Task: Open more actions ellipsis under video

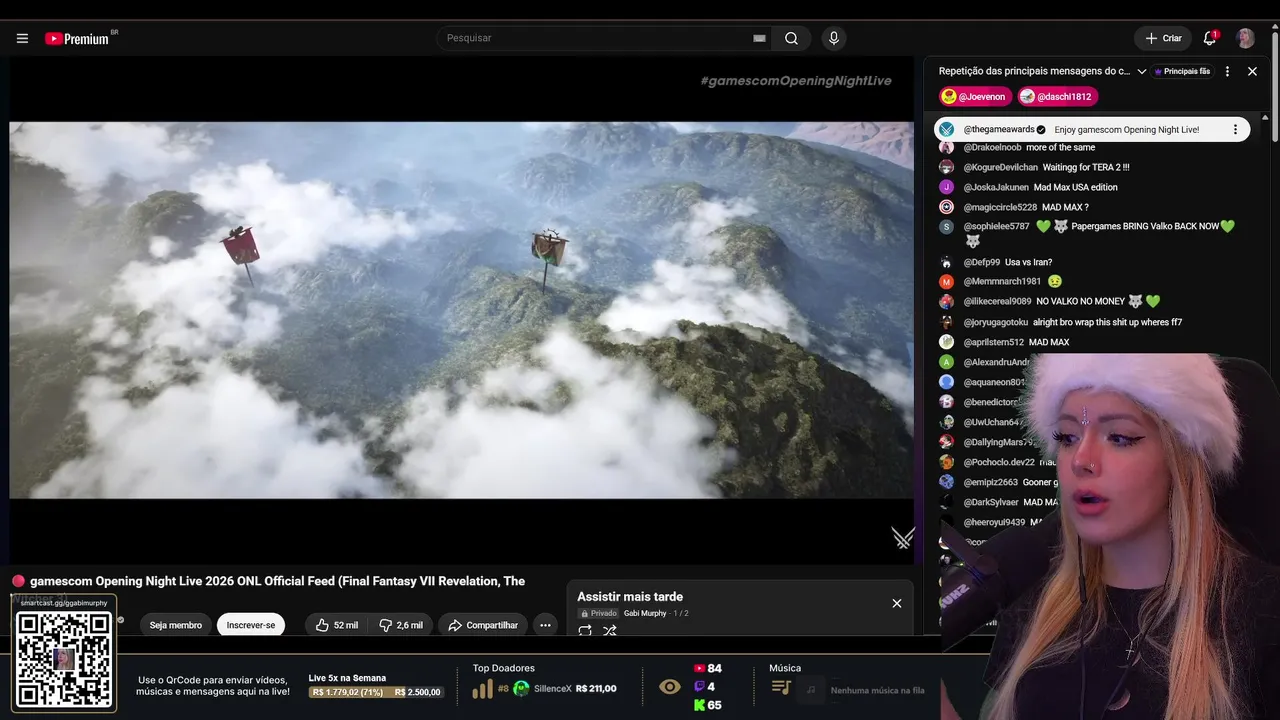Action: point(545,625)
